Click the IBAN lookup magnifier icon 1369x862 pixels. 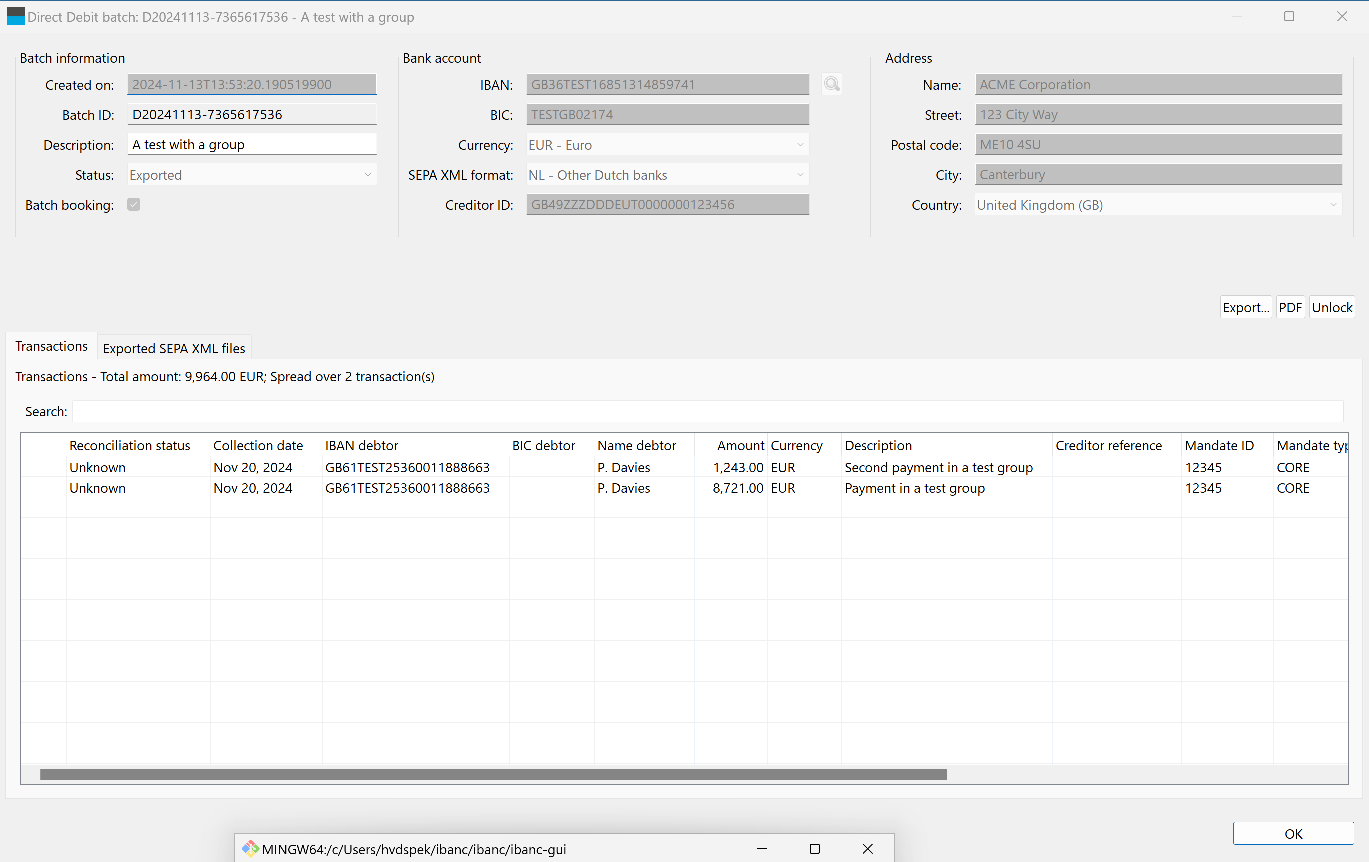pyautogui.click(x=832, y=84)
